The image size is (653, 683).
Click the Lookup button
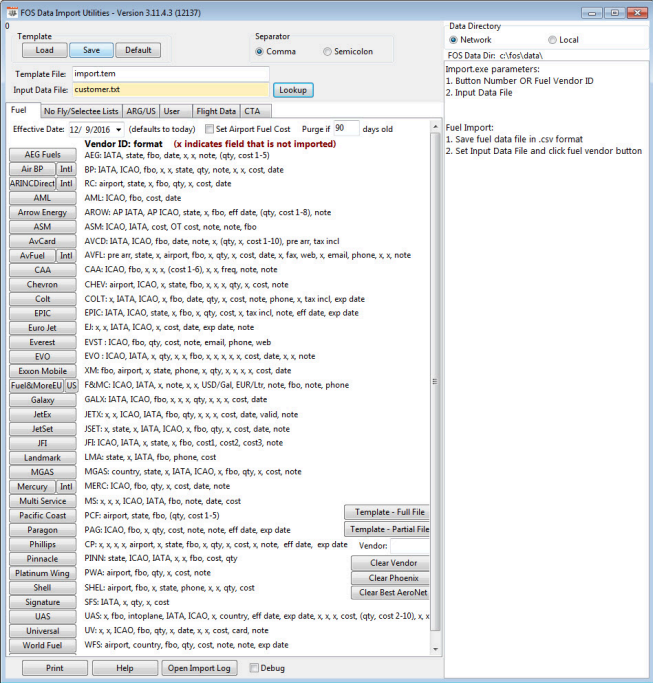(x=293, y=90)
